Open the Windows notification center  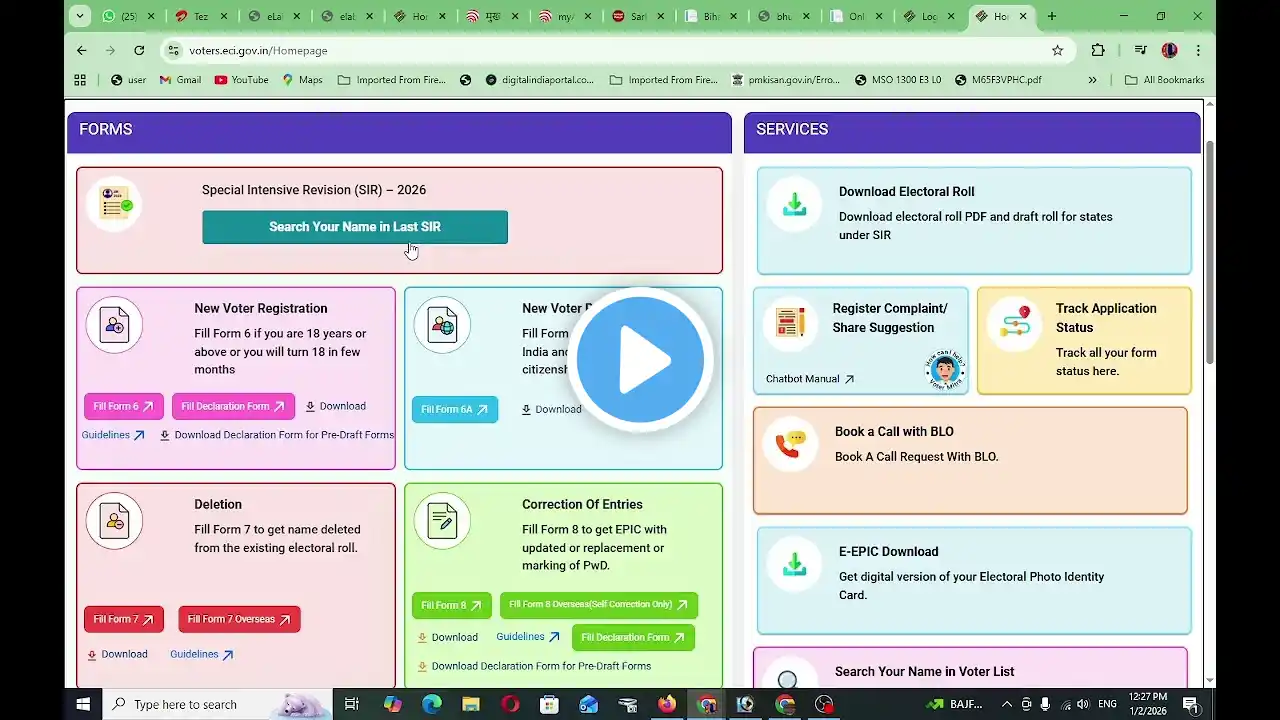(1193, 704)
